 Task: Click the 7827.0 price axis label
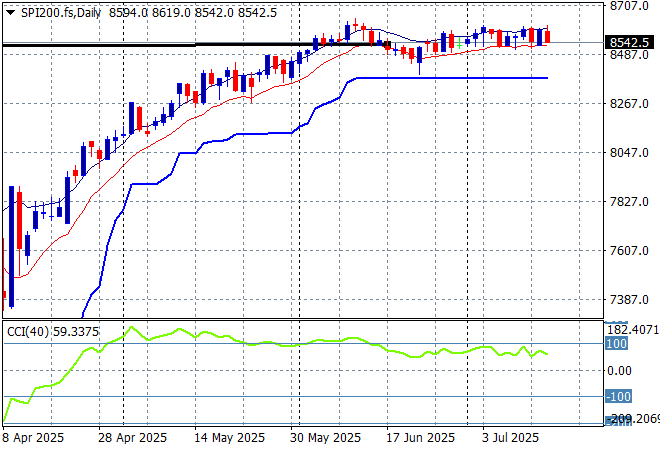point(629,202)
